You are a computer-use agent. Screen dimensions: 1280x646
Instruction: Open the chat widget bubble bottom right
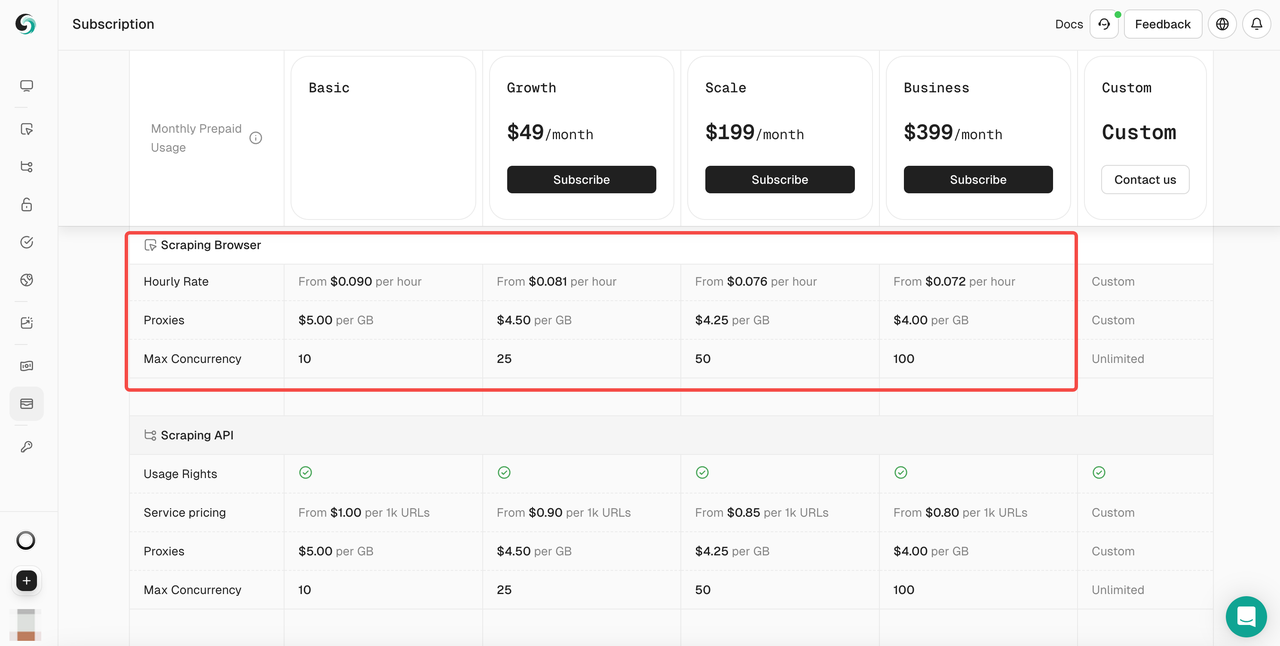pos(1246,617)
